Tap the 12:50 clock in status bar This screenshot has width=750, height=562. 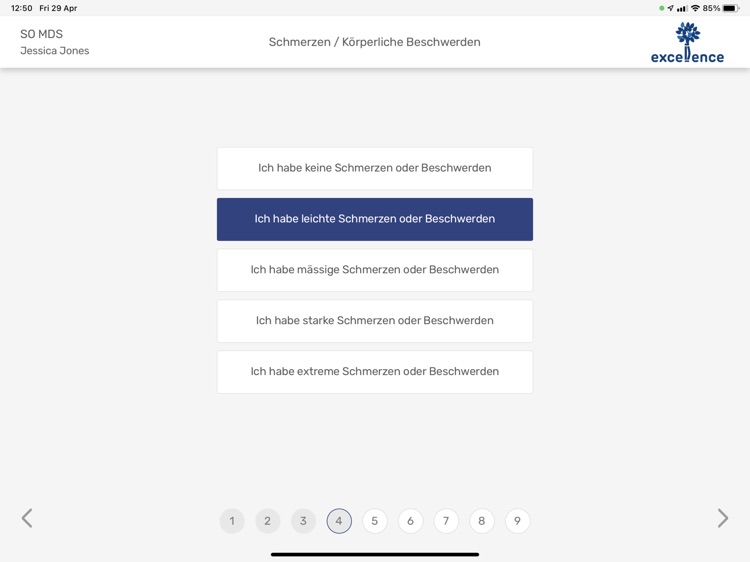(x=22, y=8)
